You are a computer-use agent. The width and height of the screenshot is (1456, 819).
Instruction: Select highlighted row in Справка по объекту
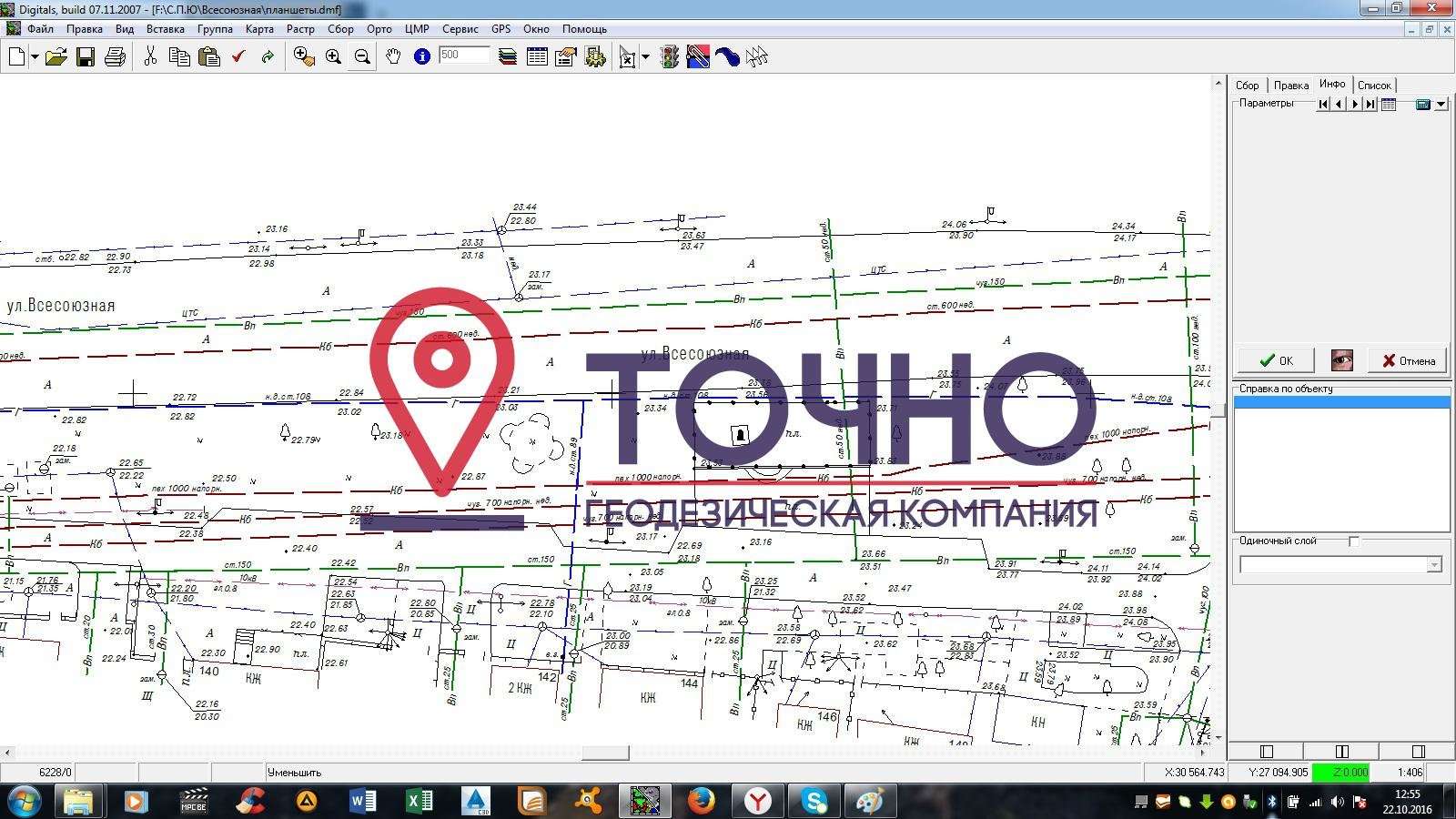coord(1341,402)
